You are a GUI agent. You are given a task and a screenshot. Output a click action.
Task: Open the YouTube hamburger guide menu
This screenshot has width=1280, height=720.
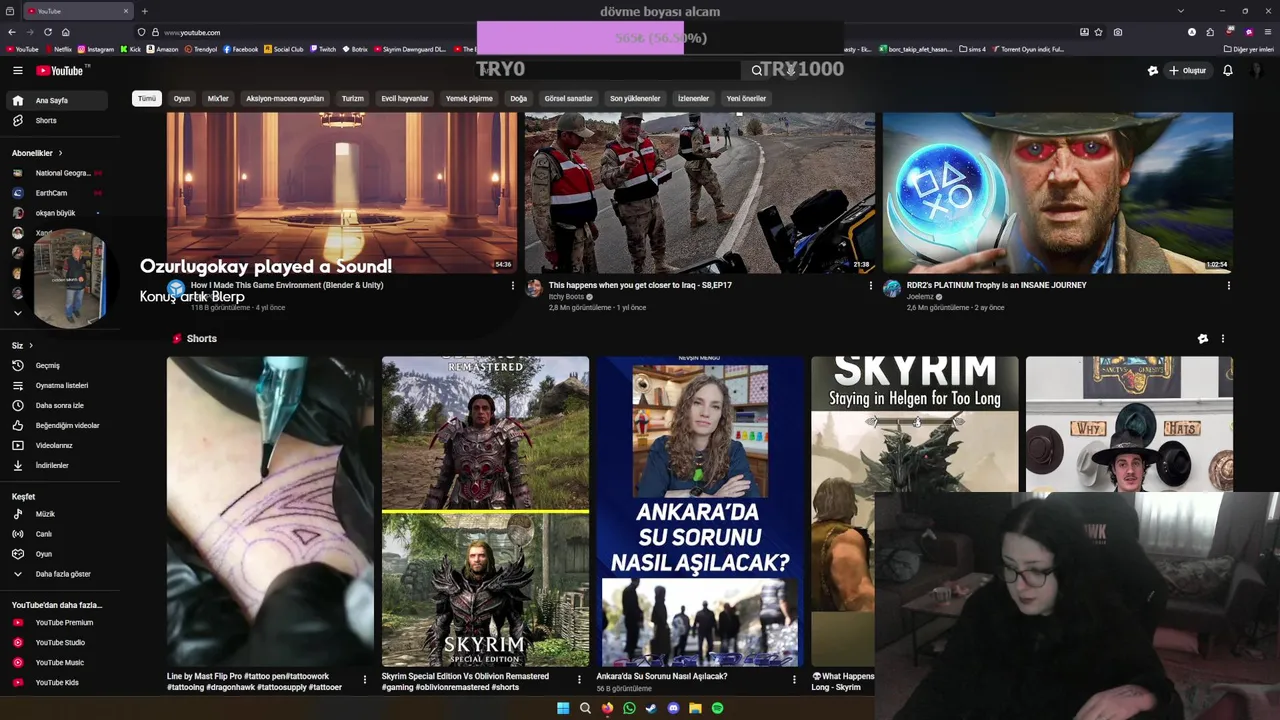(x=17, y=70)
